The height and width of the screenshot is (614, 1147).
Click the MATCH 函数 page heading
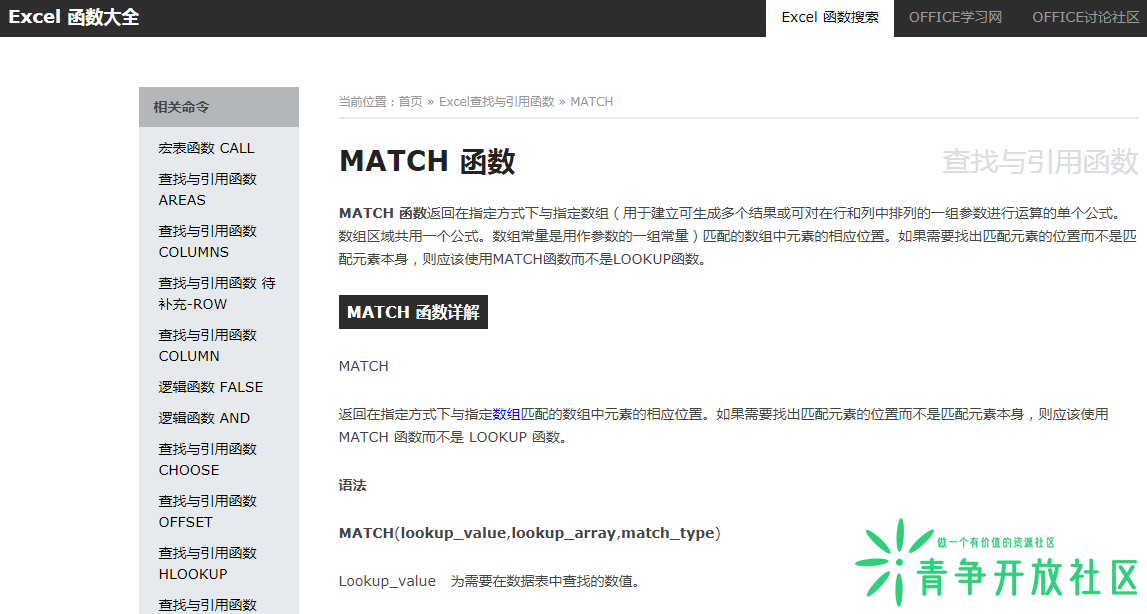coord(427,161)
